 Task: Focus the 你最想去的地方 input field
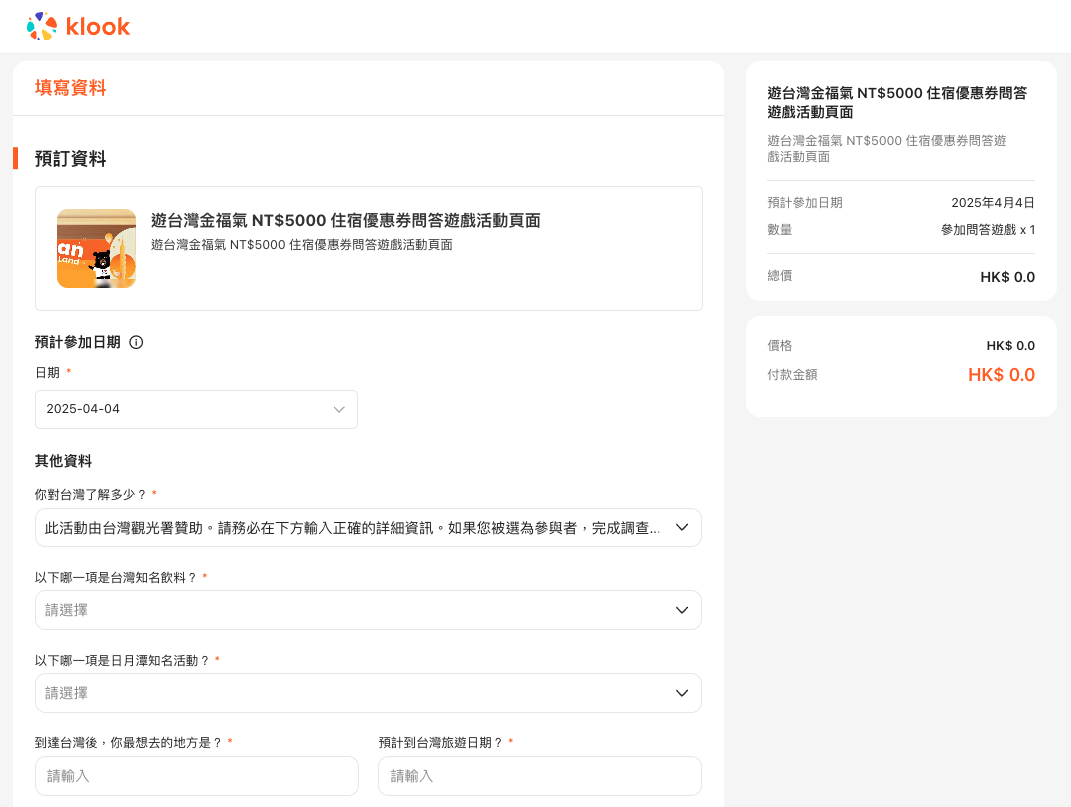click(x=197, y=776)
